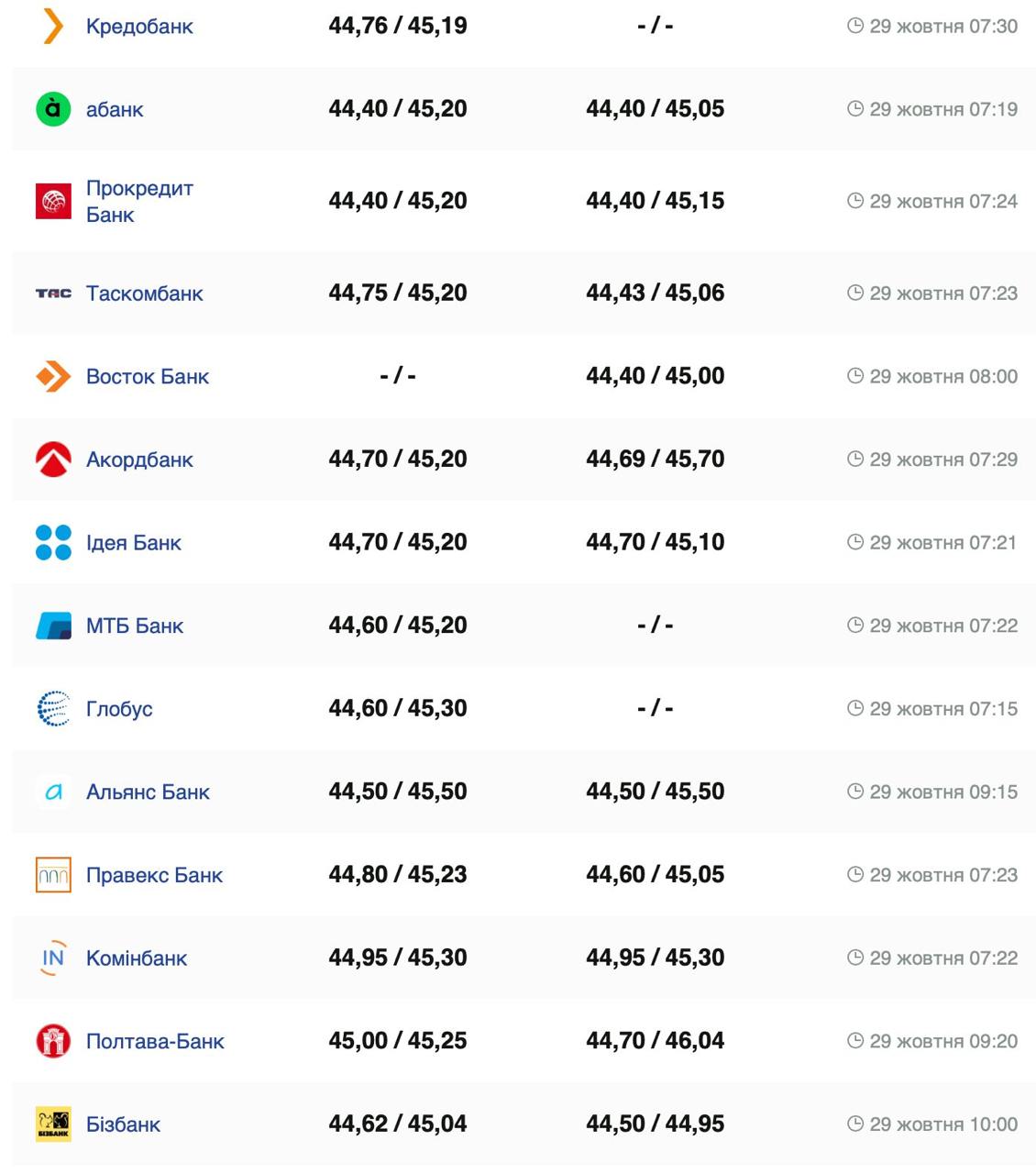1036x1174 pixels.
Task: Click the orange Восток Банк logo
Action: pos(53,376)
